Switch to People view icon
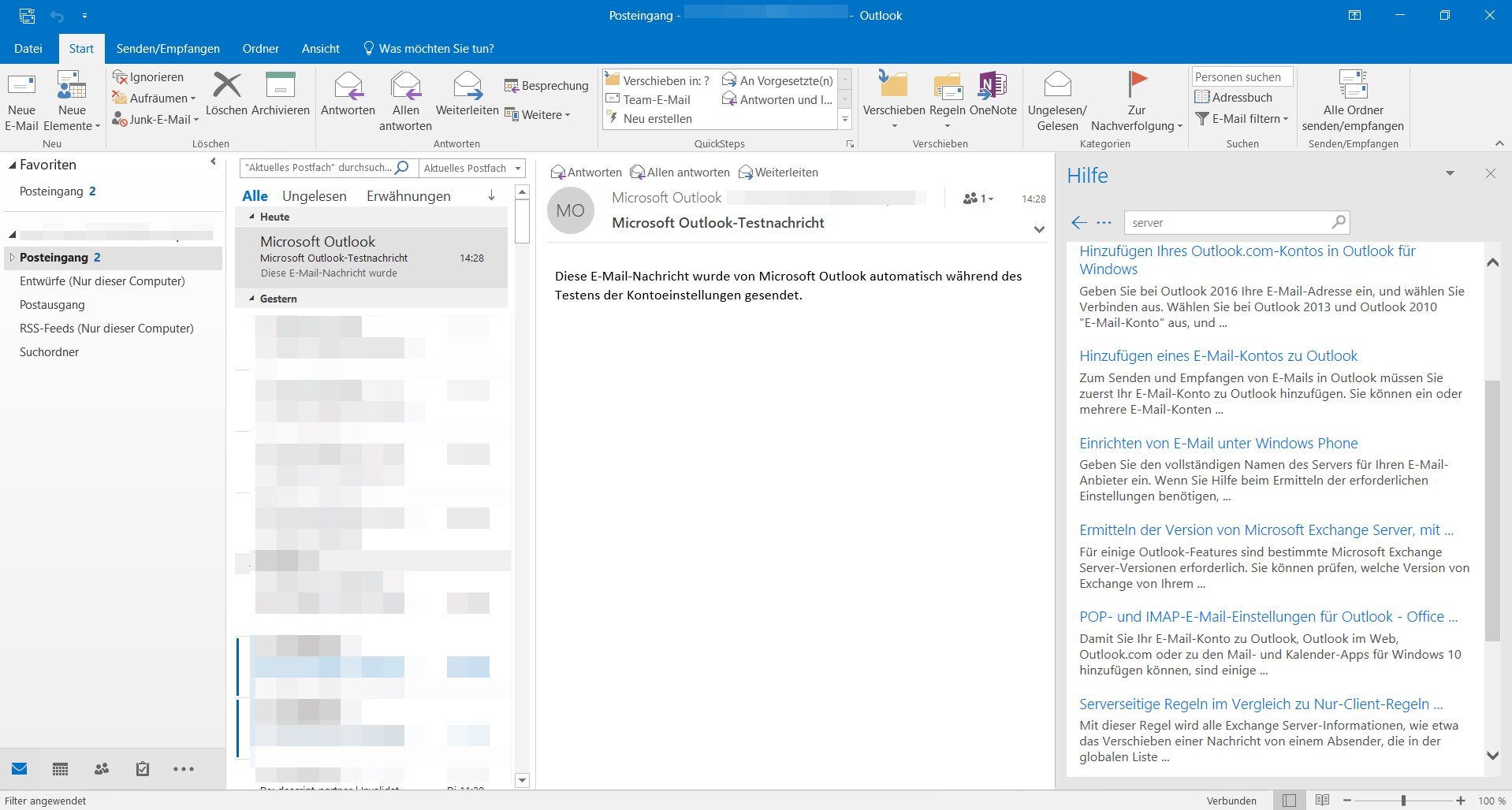This screenshot has height=810, width=1512. 101,769
